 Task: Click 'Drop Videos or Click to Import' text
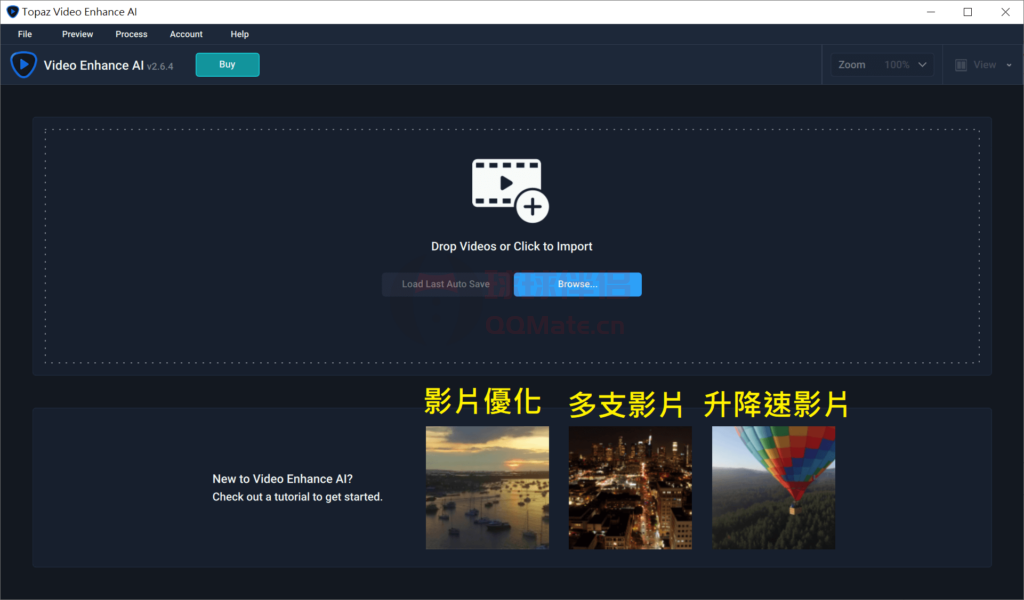tap(511, 246)
